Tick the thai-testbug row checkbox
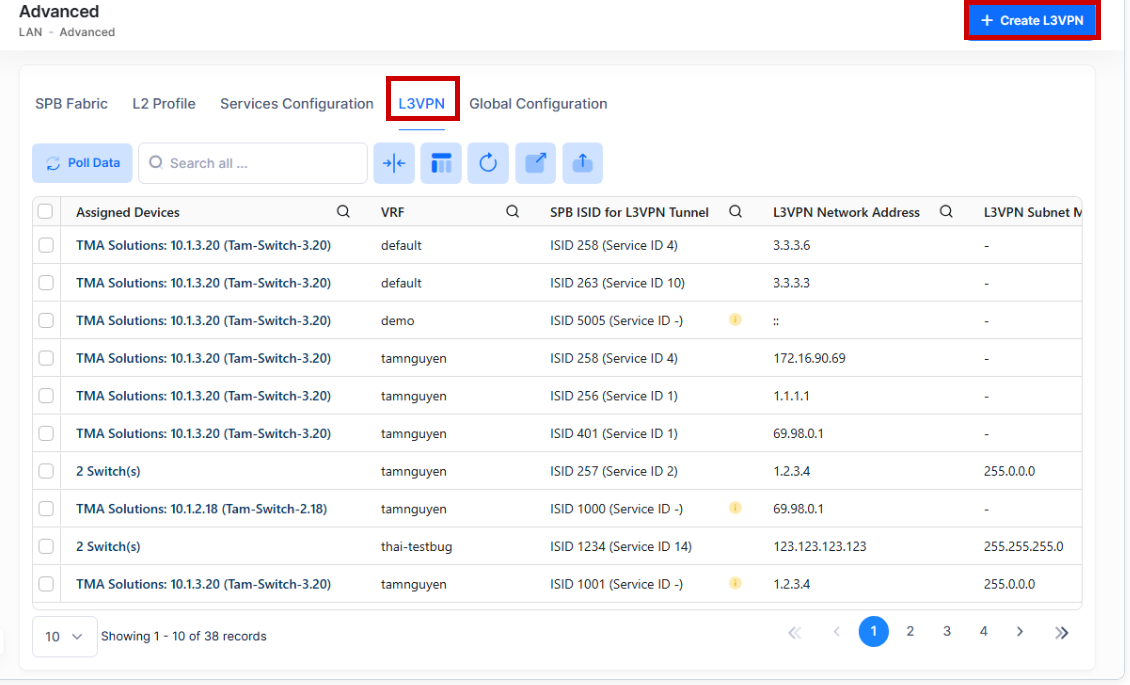This screenshot has height=685, width=1130. pos(46,546)
